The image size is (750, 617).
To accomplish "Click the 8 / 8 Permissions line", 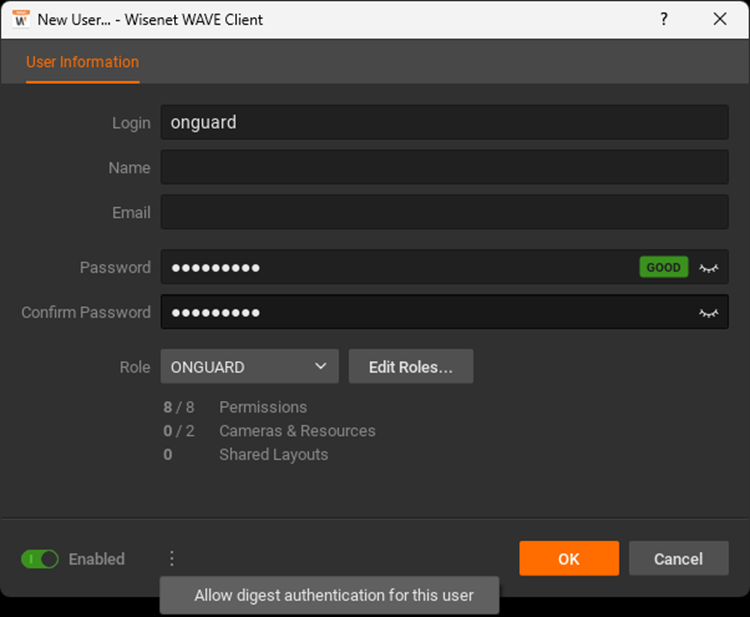I will click(235, 407).
